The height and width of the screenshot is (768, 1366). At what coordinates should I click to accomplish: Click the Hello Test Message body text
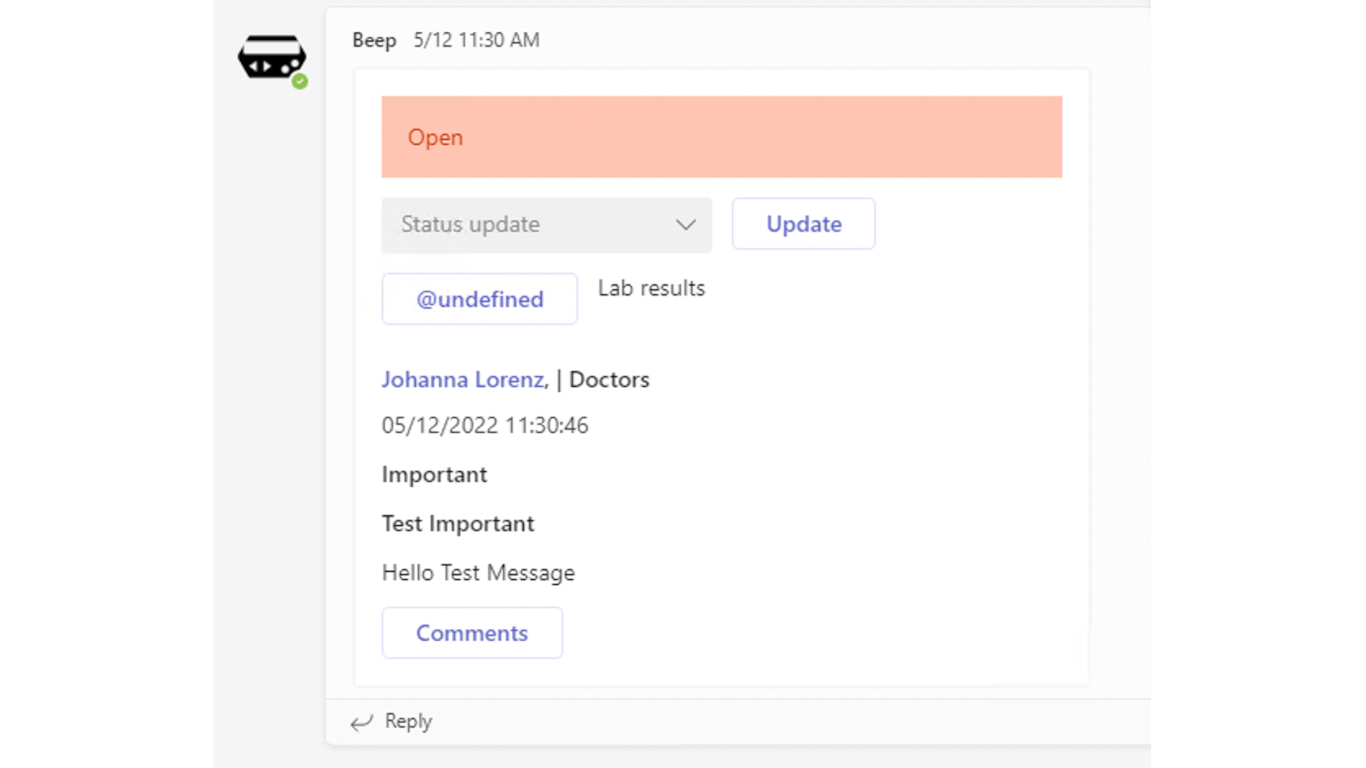pyautogui.click(x=478, y=573)
